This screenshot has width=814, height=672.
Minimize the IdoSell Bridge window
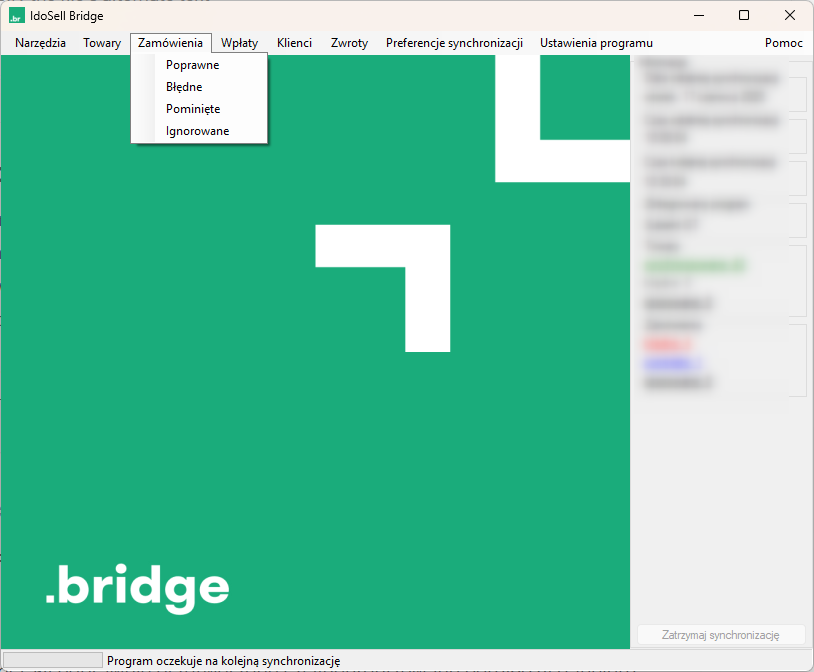point(699,16)
